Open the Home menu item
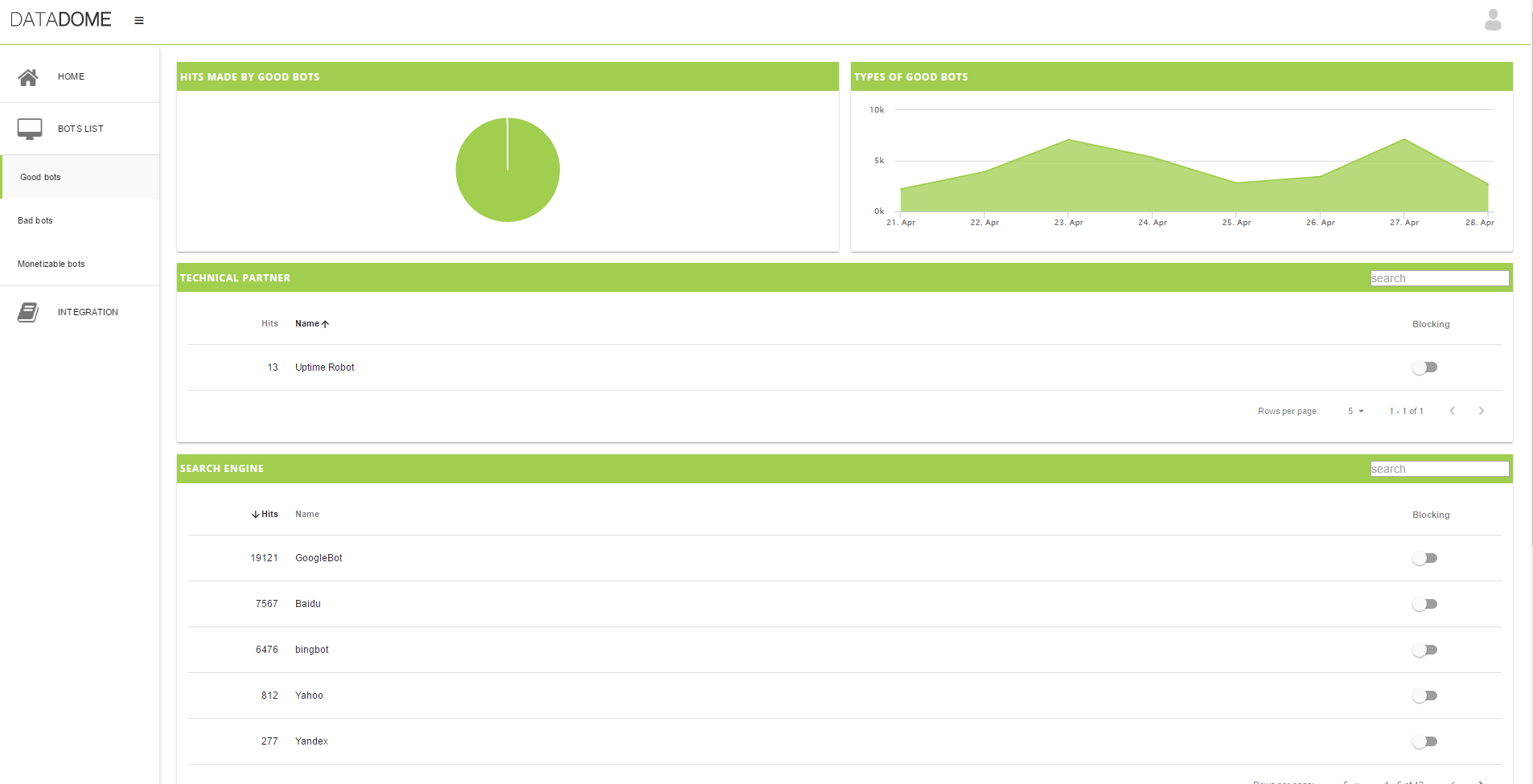 [80, 76]
